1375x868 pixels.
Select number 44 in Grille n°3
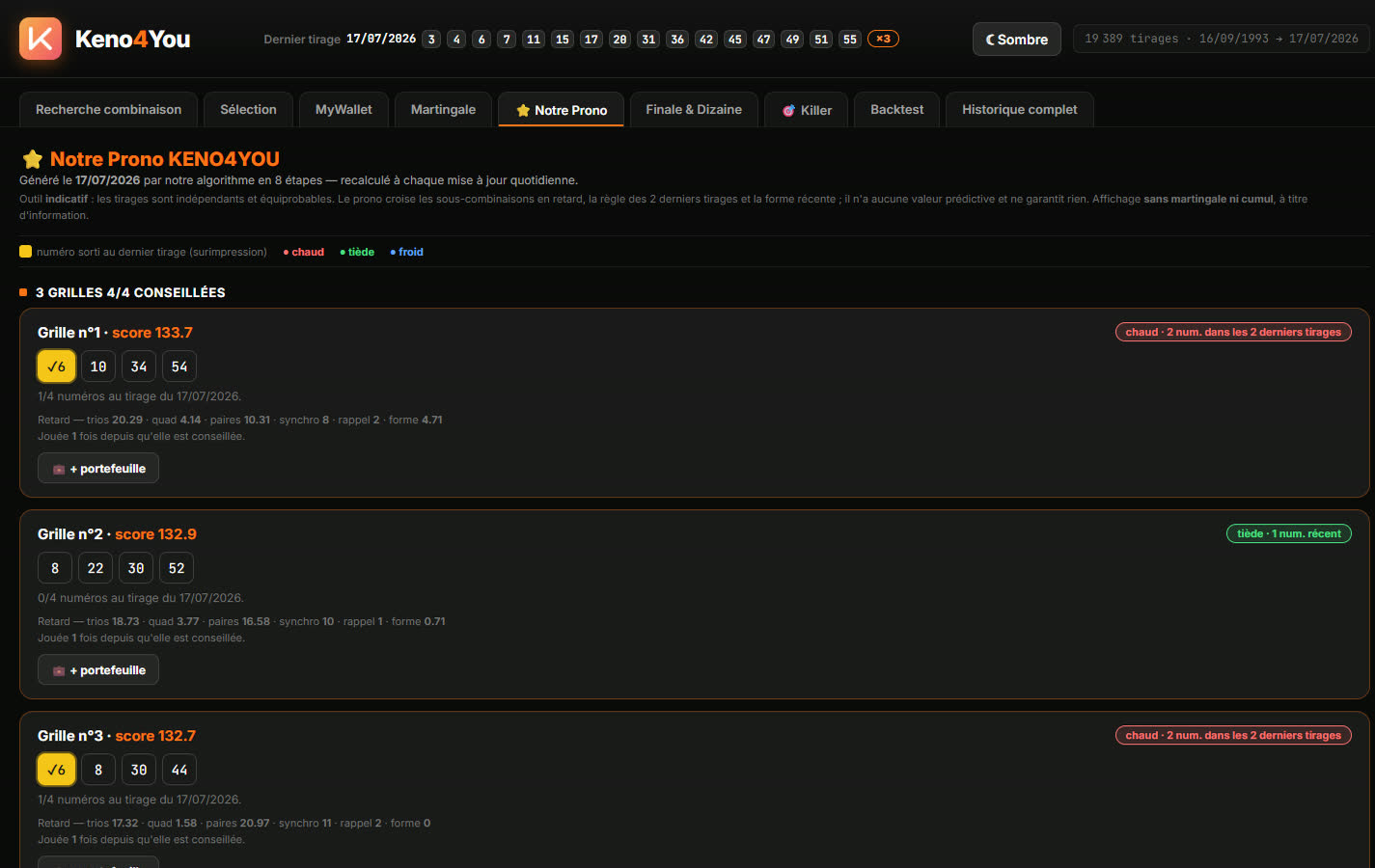coord(179,770)
